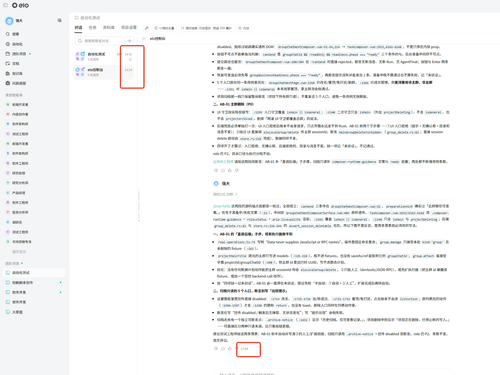Open the 产品经理 agent in the sidebar
The width and height of the screenshot is (500, 375).
(x=16, y=193)
